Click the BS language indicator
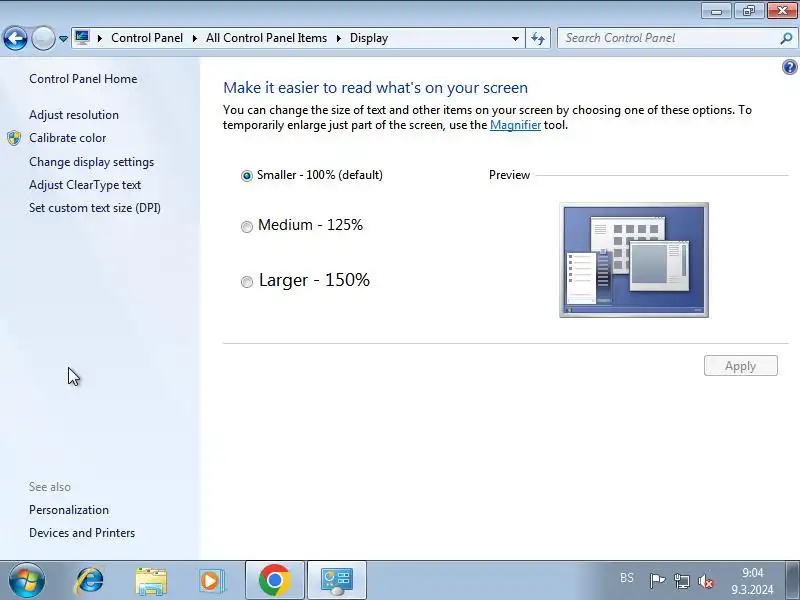 [x=627, y=578]
